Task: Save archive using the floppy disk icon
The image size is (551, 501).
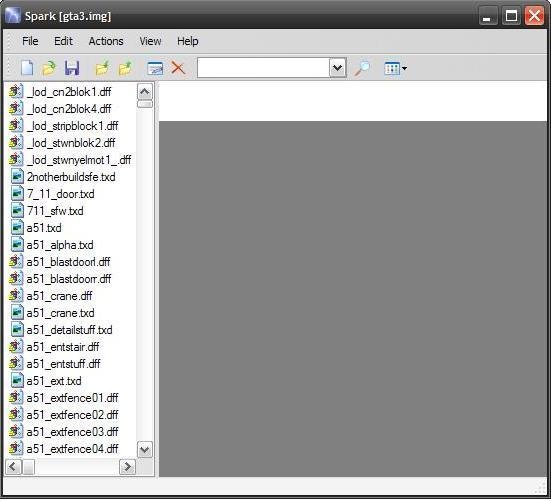Action: coord(72,68)
